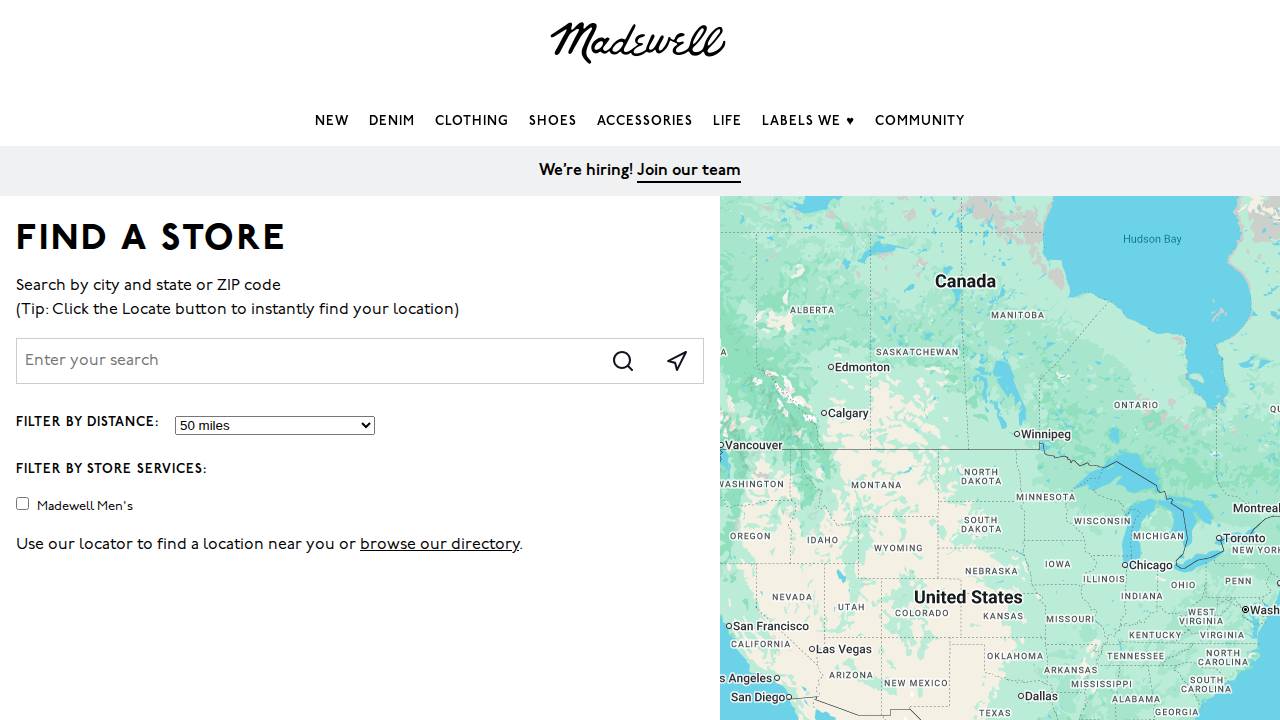Click the United States label on the map
Image resolution: width=1280 pixels, height=720 pixels.
click(x=966, y=597)
